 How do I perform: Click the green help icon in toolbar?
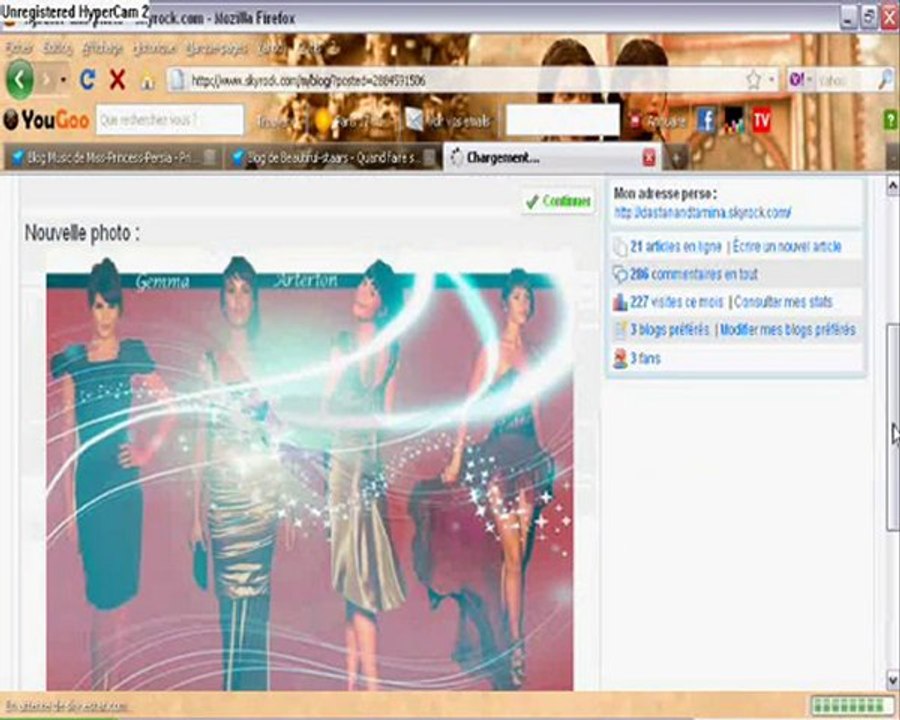point(891,121)
